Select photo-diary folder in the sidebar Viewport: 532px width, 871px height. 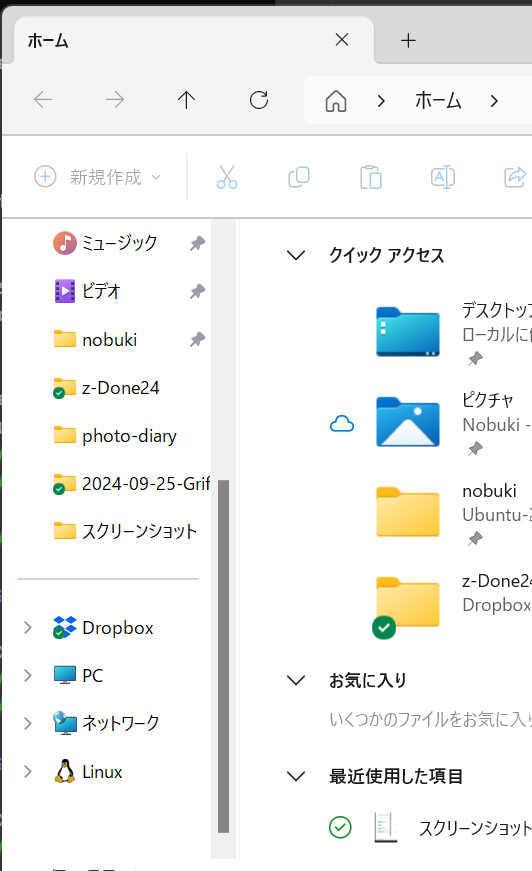point(115,436)
